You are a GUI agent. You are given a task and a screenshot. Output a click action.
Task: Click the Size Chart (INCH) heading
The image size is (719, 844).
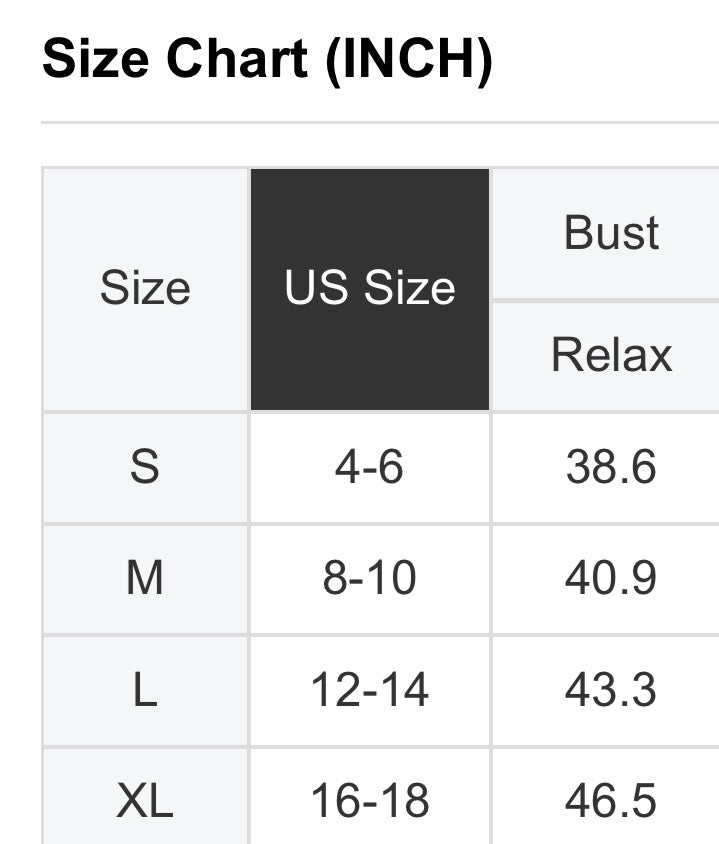(x=267, y=60)
